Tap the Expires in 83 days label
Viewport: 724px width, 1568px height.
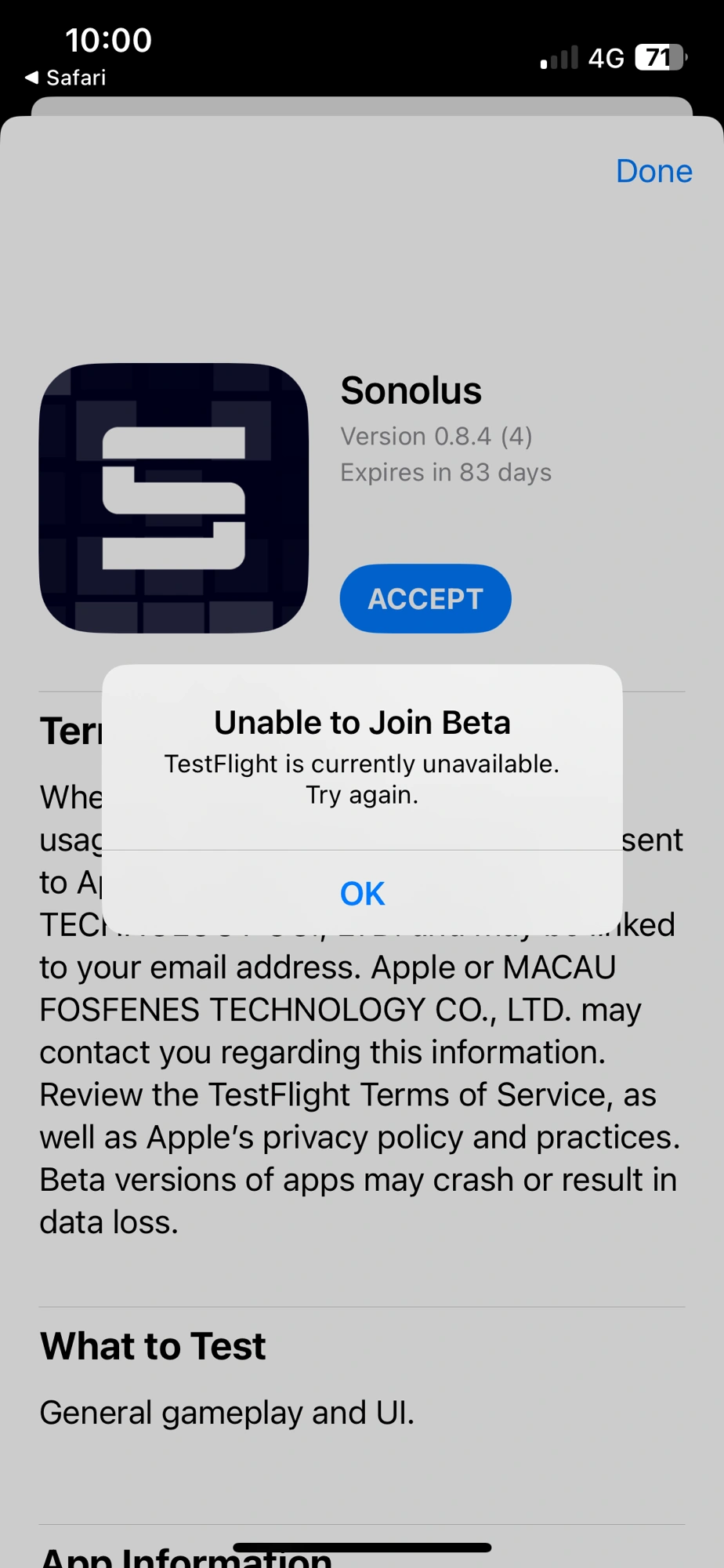point(446,472)
